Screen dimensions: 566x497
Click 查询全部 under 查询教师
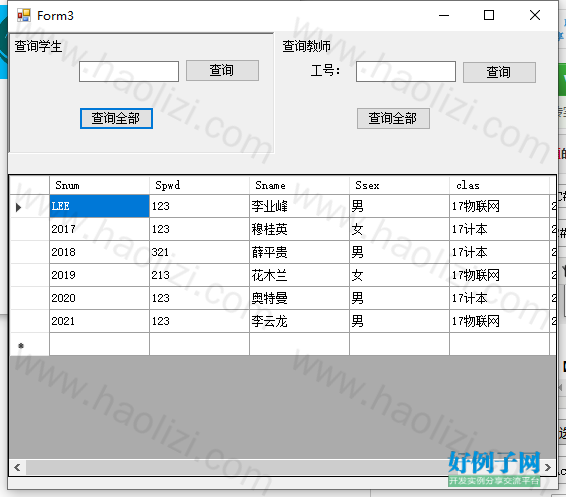(393, 118)
